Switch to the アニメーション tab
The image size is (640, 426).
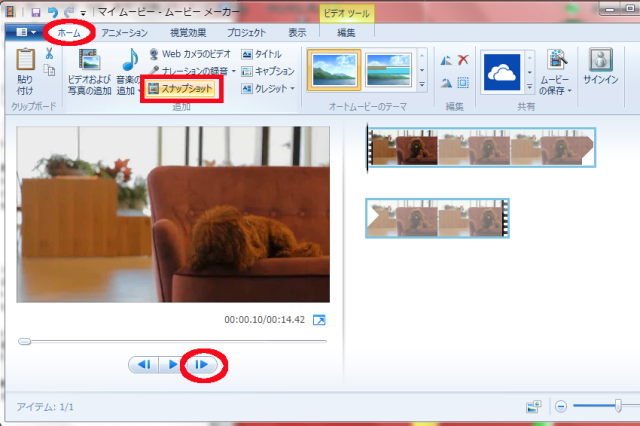click(x=124, y=32)
